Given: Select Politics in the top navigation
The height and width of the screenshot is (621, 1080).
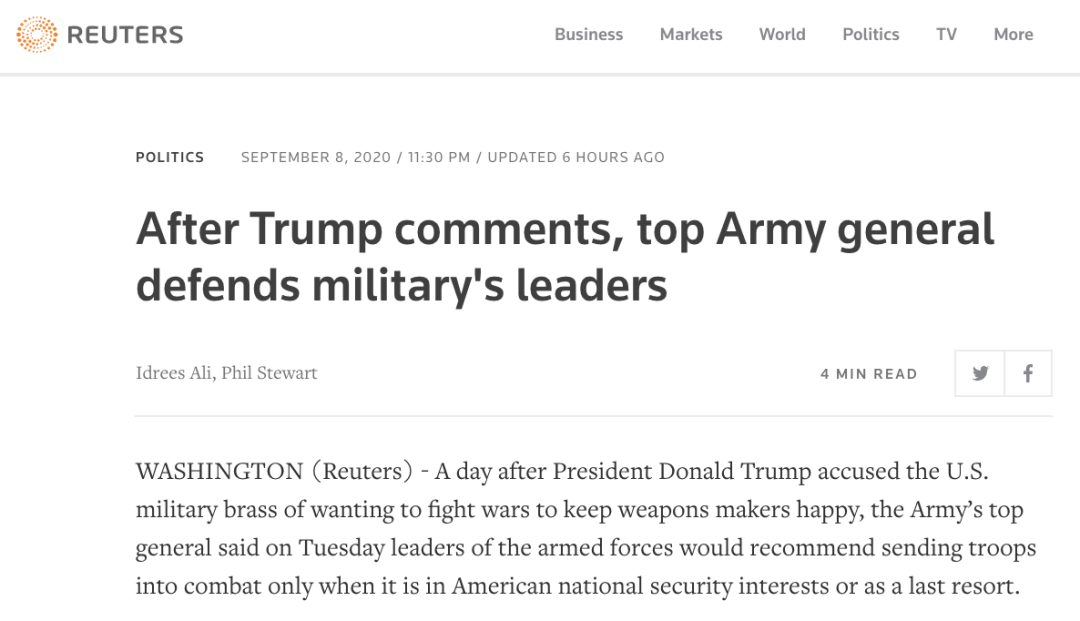Looking at the screenshot, I should coord(871,34).
